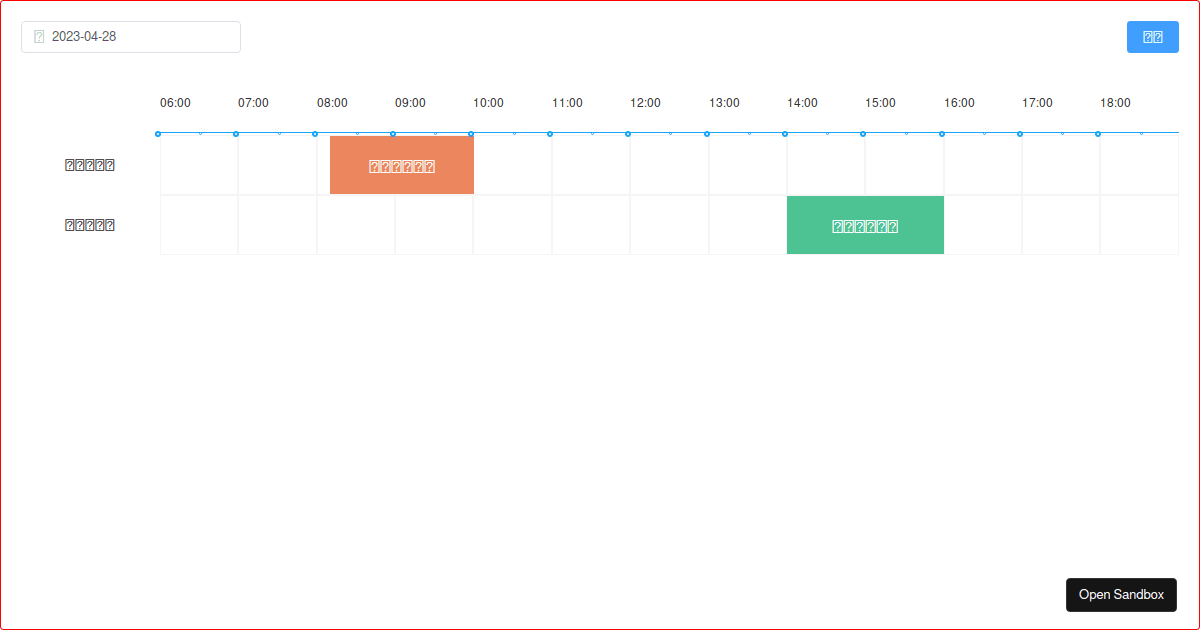Click the timeline marker at 06:00
This screenshot has height=630, width=1200.
click(159, 132)
